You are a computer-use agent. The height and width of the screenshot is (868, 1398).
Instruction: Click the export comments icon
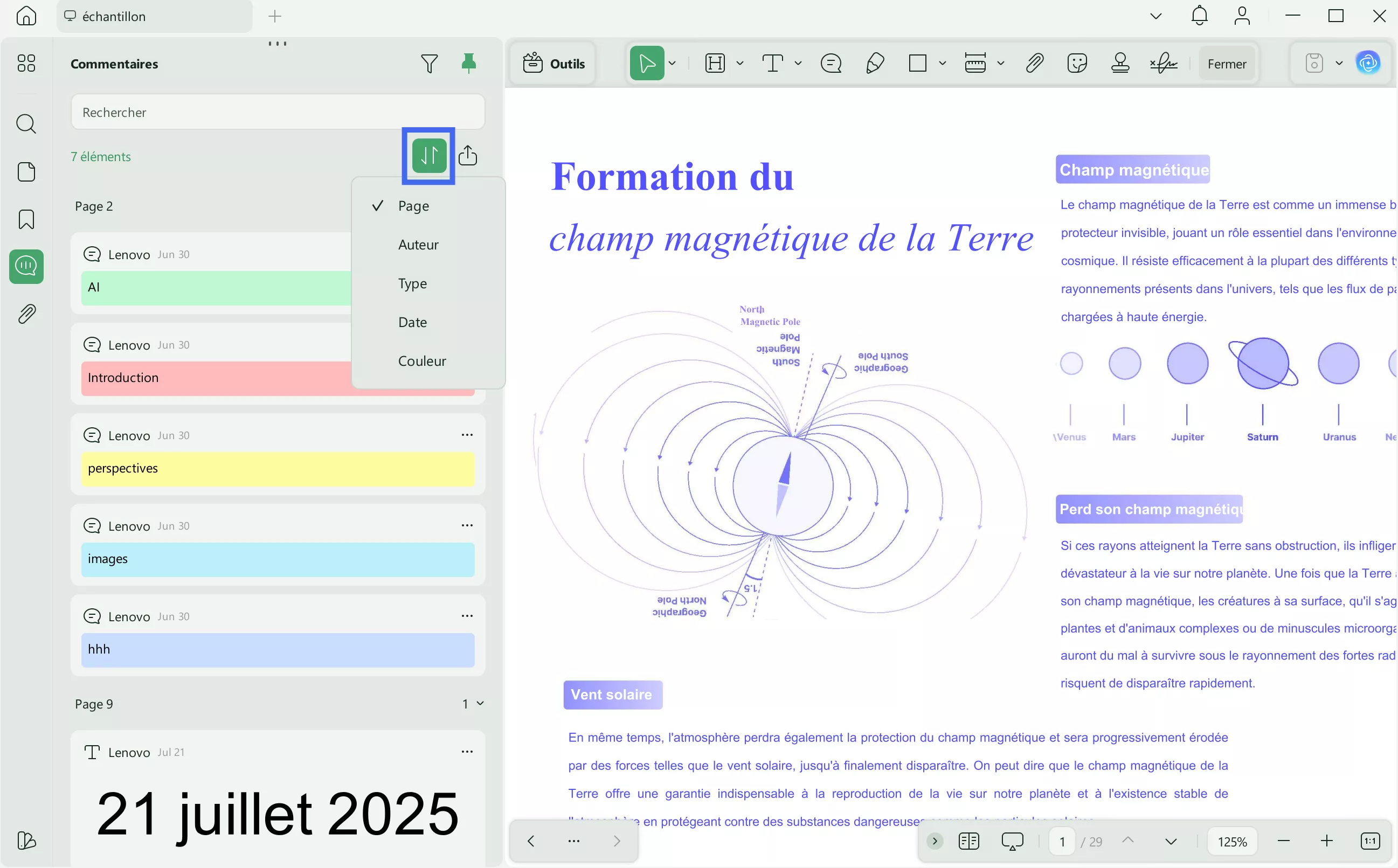point(468,156)
